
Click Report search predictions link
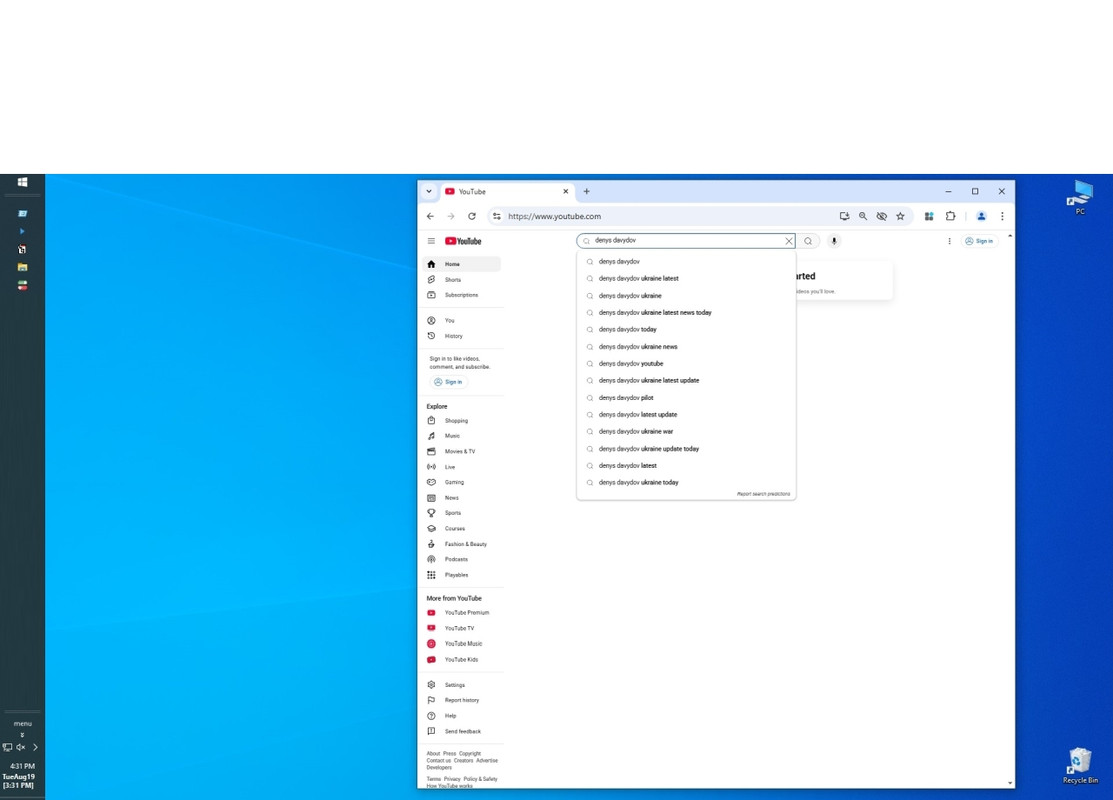click(763, 494)
